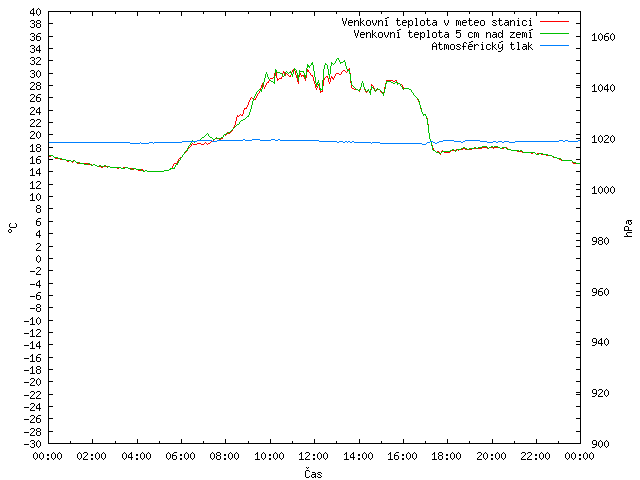Screen dimensions: 640x480
Task: Click the hPa right axis title
Action: pyautogui.click(x=628, y=228)
